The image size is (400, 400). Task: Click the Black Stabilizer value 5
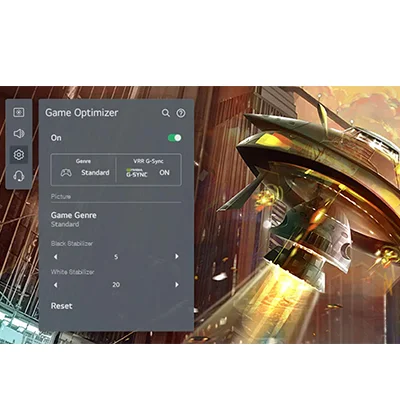[x=116, y=257]
